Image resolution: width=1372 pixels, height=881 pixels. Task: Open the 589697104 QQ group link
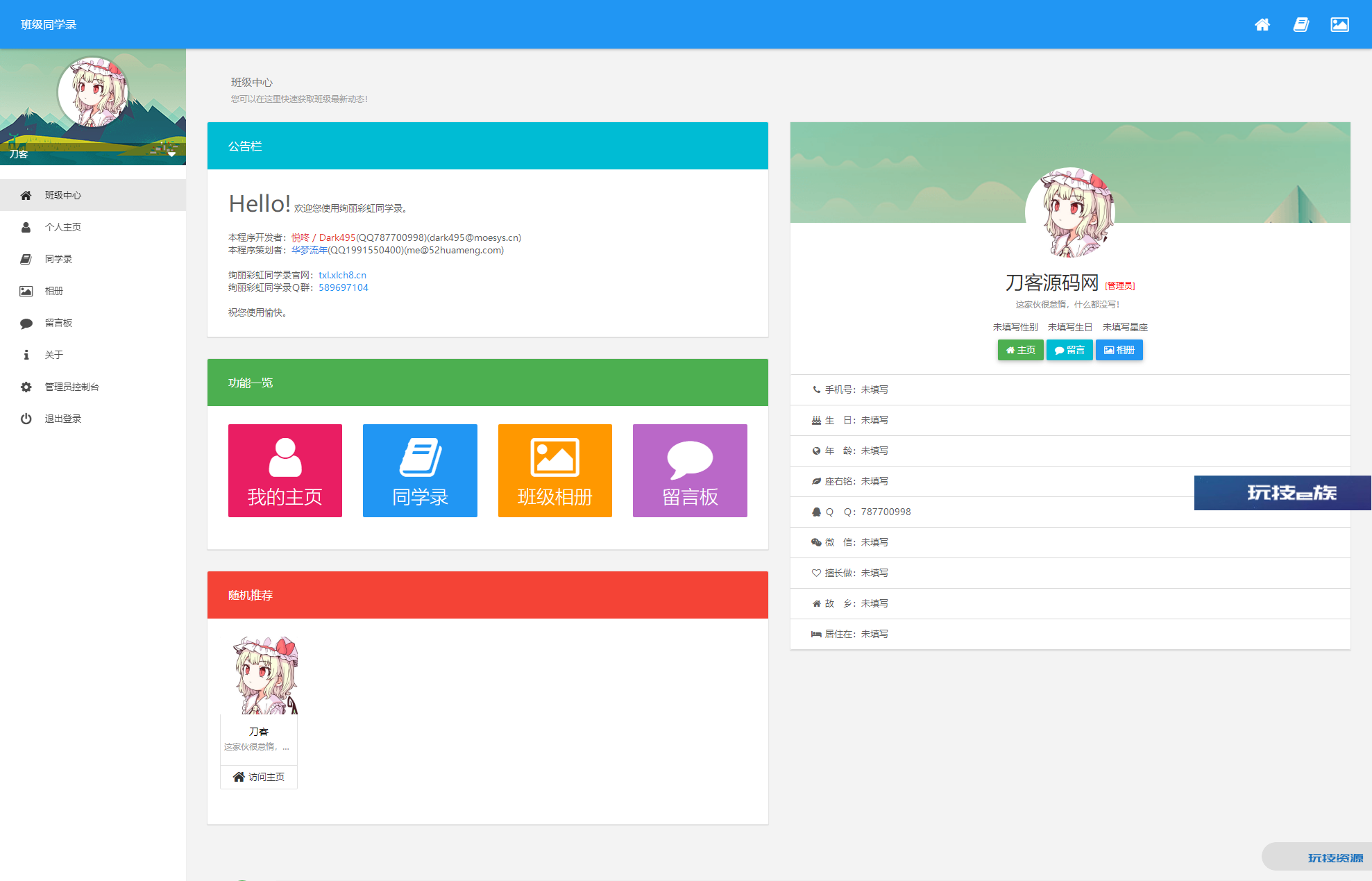344,287
